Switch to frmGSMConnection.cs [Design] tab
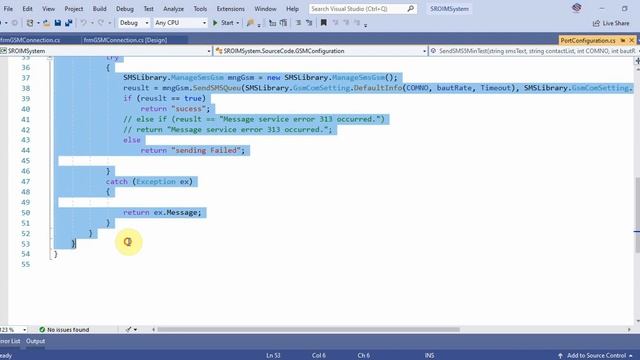The width and height of the screenshot is (640, 360). pyautogui.click(x=125, y=40)
